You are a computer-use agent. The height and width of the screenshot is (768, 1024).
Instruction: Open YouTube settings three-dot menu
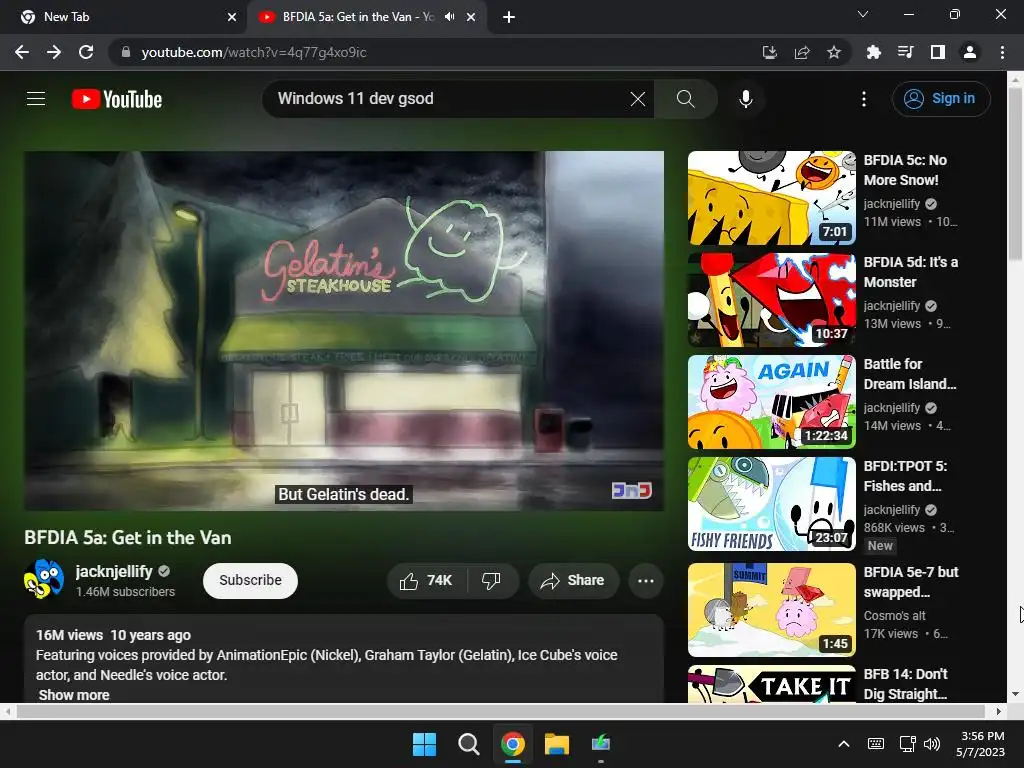tap(863, 99)
